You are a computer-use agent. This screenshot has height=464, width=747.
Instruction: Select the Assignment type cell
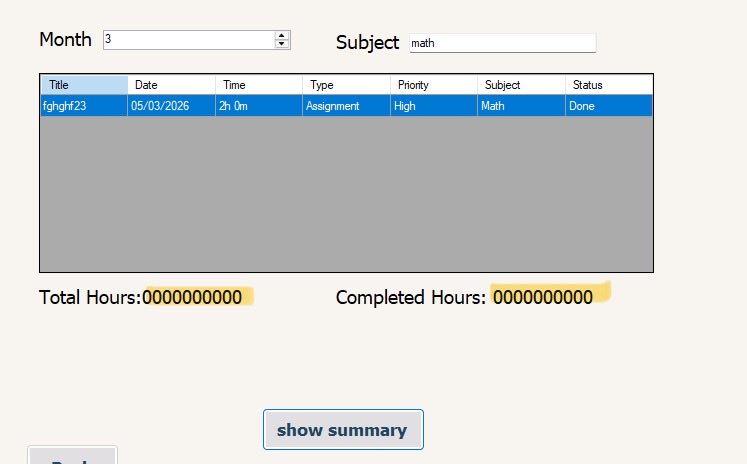click(x=346, y=106)
